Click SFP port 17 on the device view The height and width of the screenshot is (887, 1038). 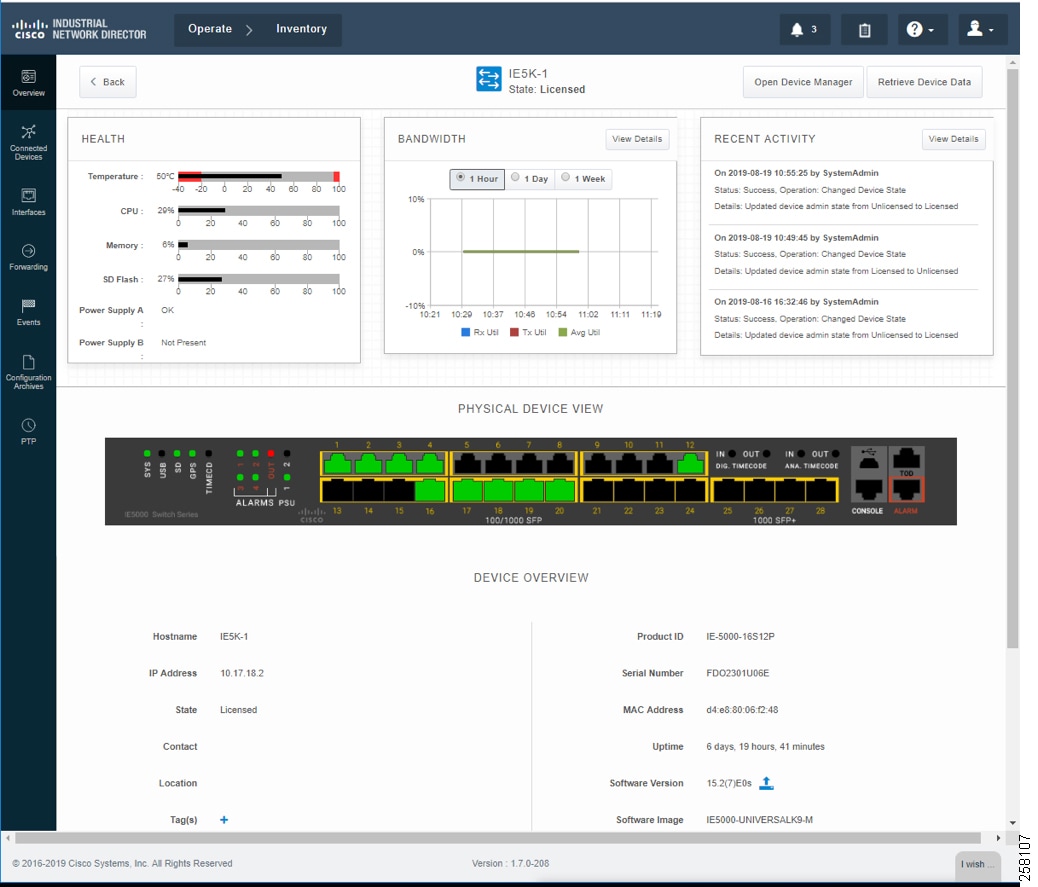pyautogui.click(x=467, y=490)
